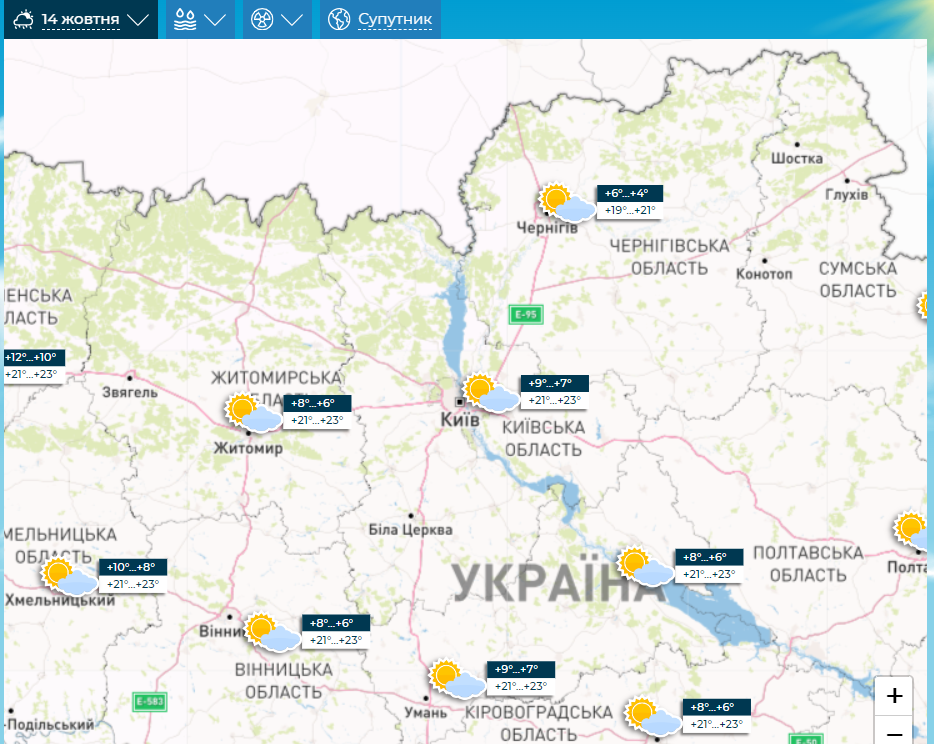Click the Хмельницький weather icon

click(x=69, y=577)
